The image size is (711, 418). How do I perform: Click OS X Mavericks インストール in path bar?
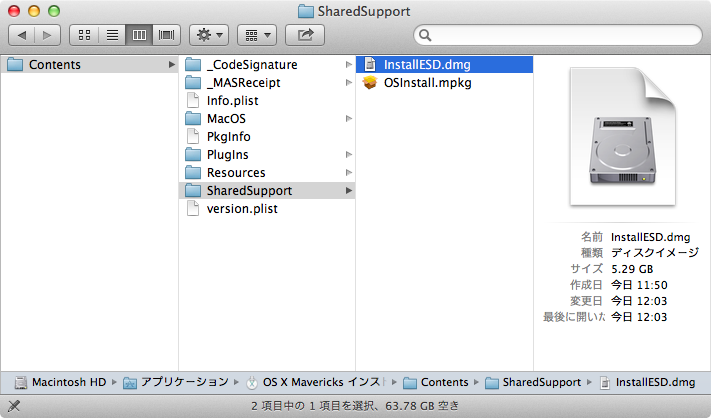(x=324, y=382)
